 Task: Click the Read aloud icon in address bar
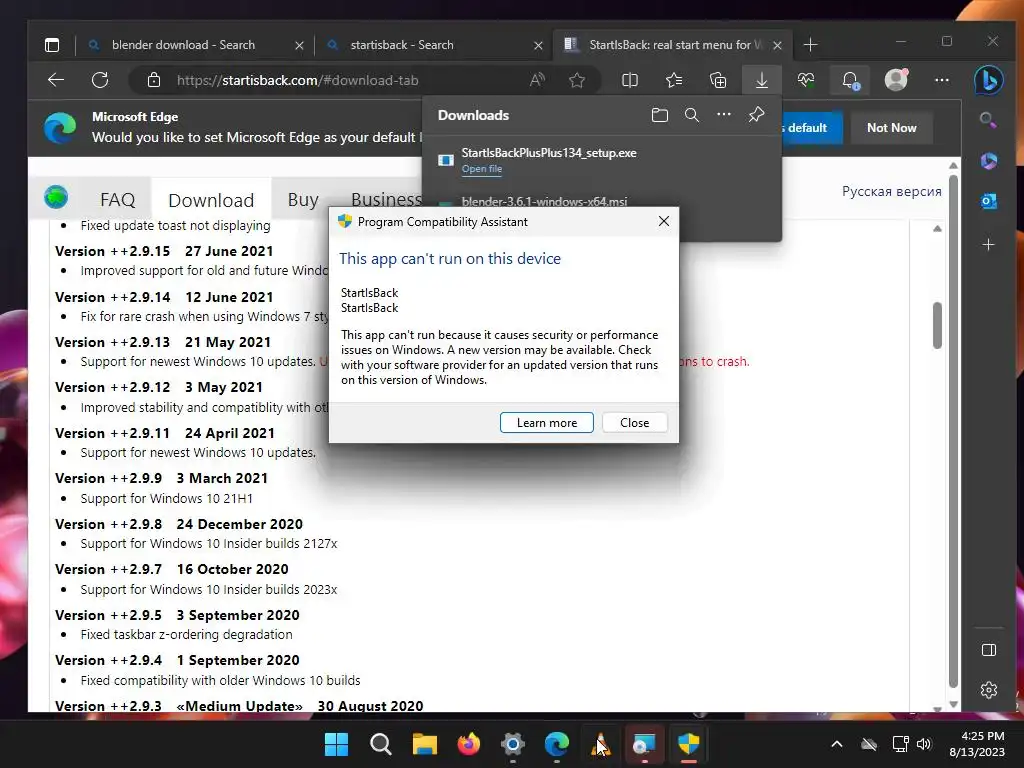coord(537,80)
